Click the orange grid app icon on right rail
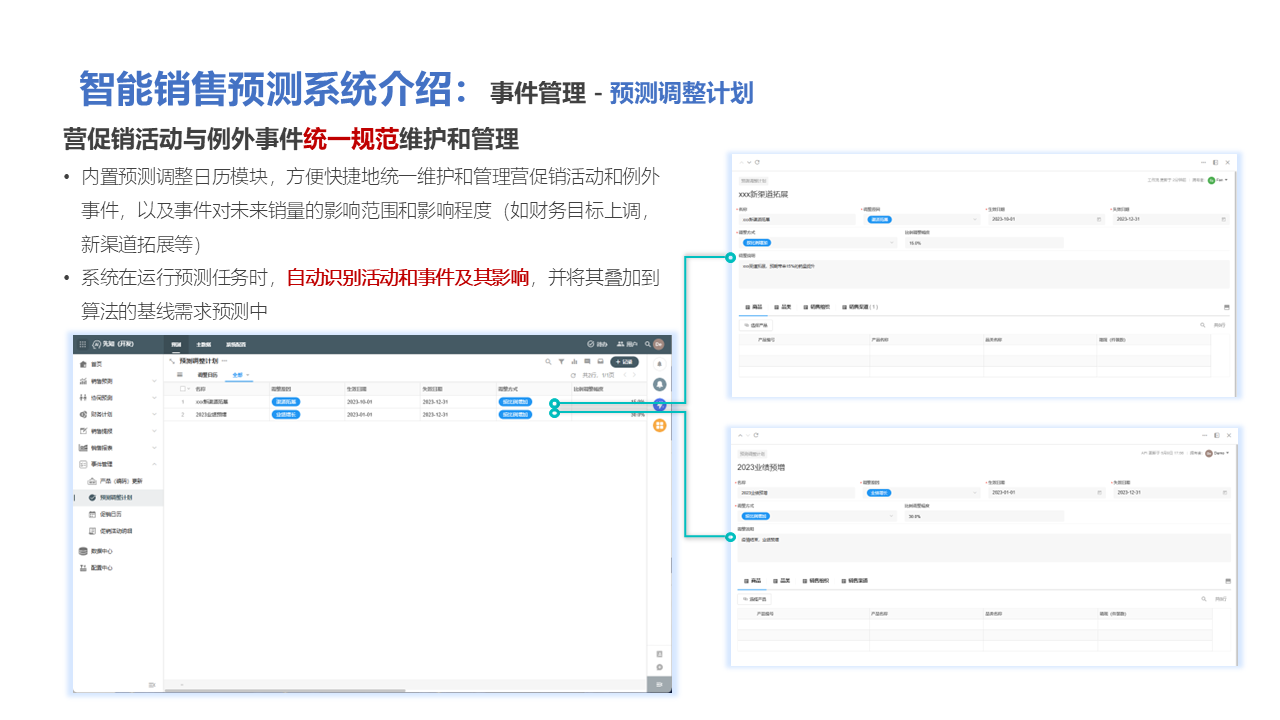1280x720 pixels. (660, 426)
